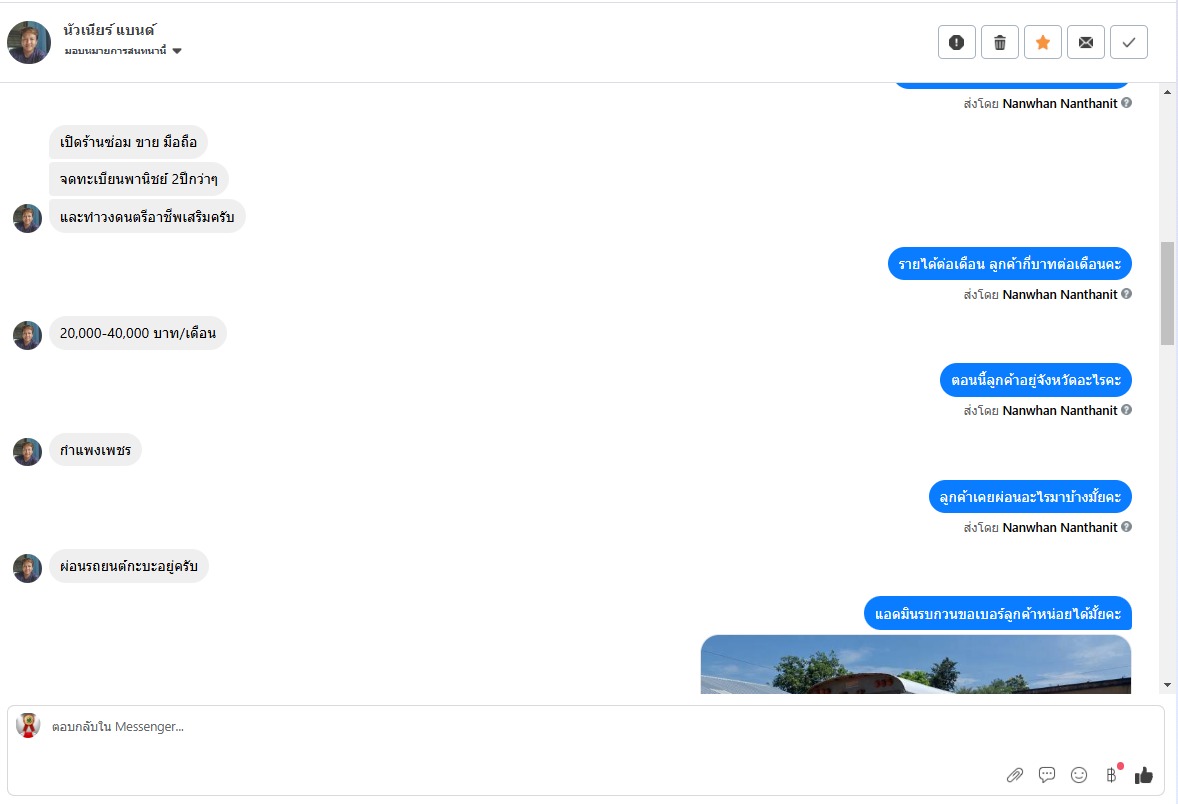Attach a file with paperclip icon
Viewport: 1178px width, 804px height.
coord(1015,775)
